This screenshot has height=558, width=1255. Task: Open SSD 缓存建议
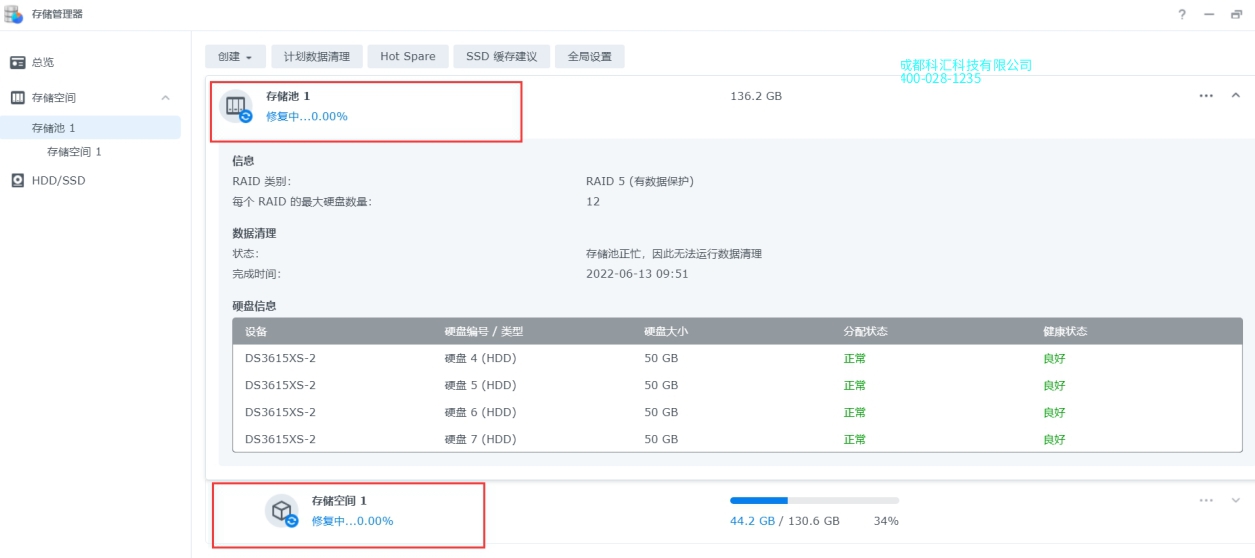click(x=501, y=57)
